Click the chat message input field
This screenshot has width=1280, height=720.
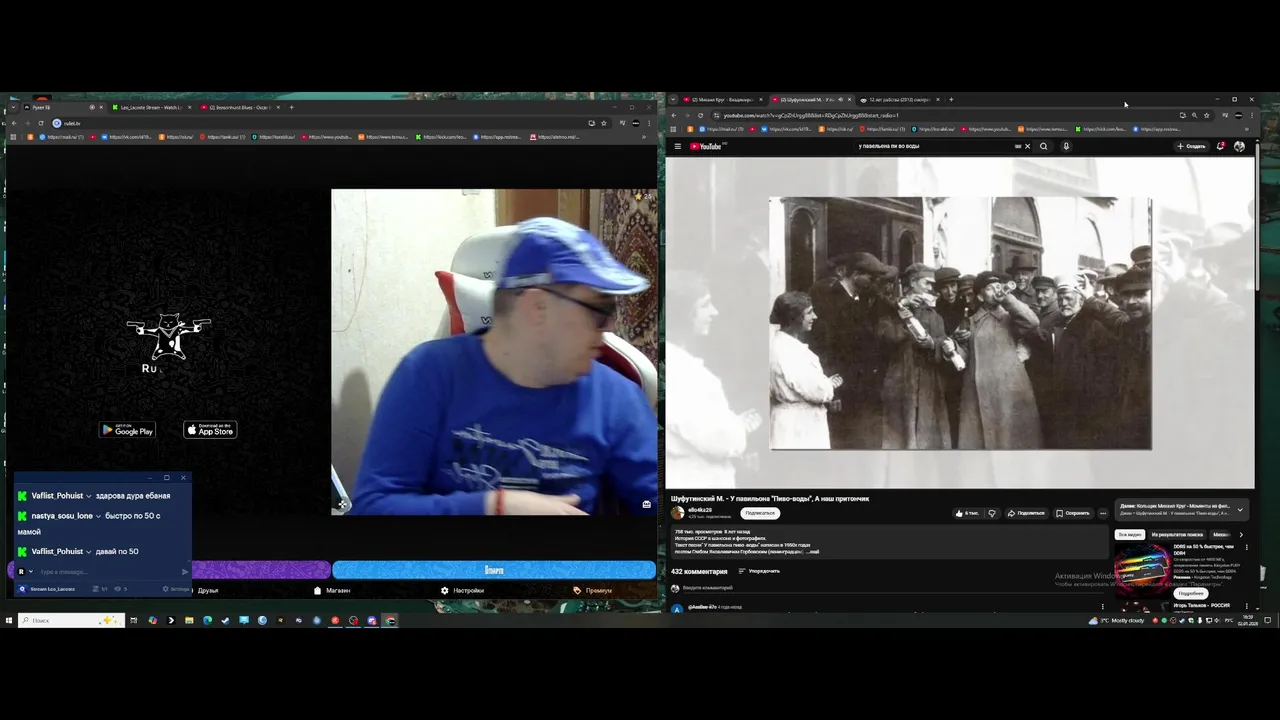point(108,571)
